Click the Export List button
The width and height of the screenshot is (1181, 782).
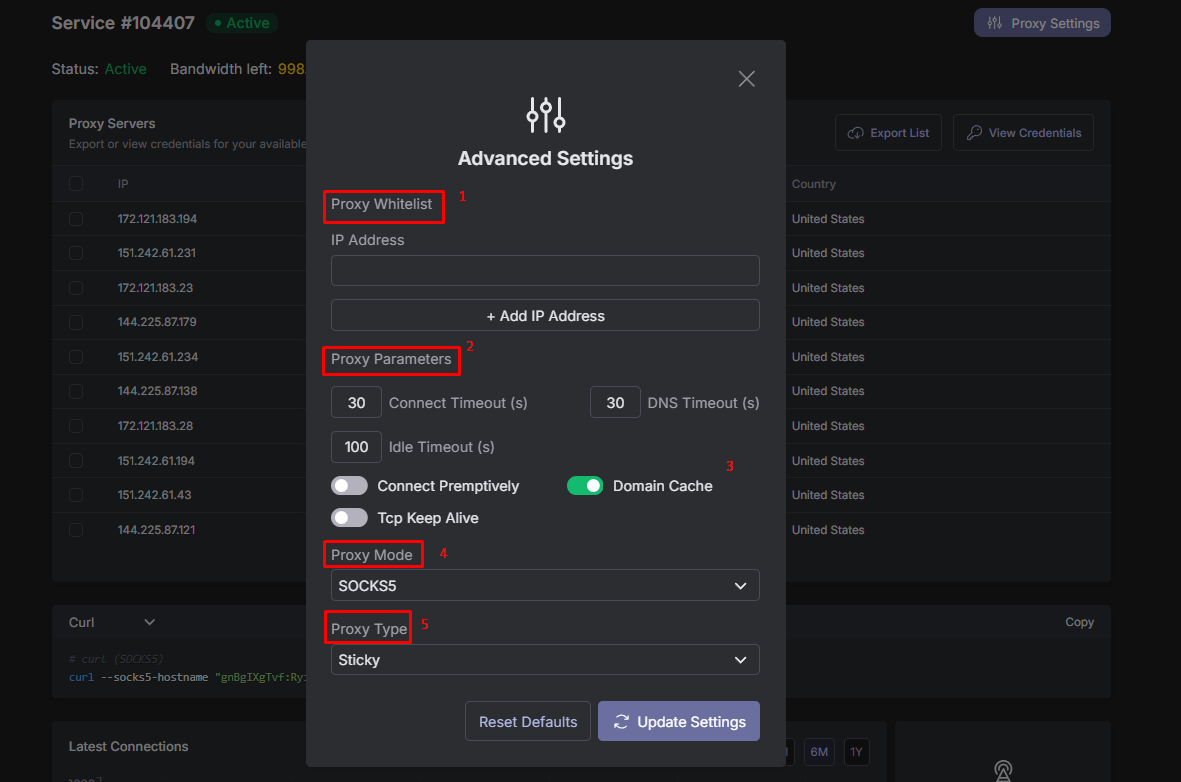(888, 133)
